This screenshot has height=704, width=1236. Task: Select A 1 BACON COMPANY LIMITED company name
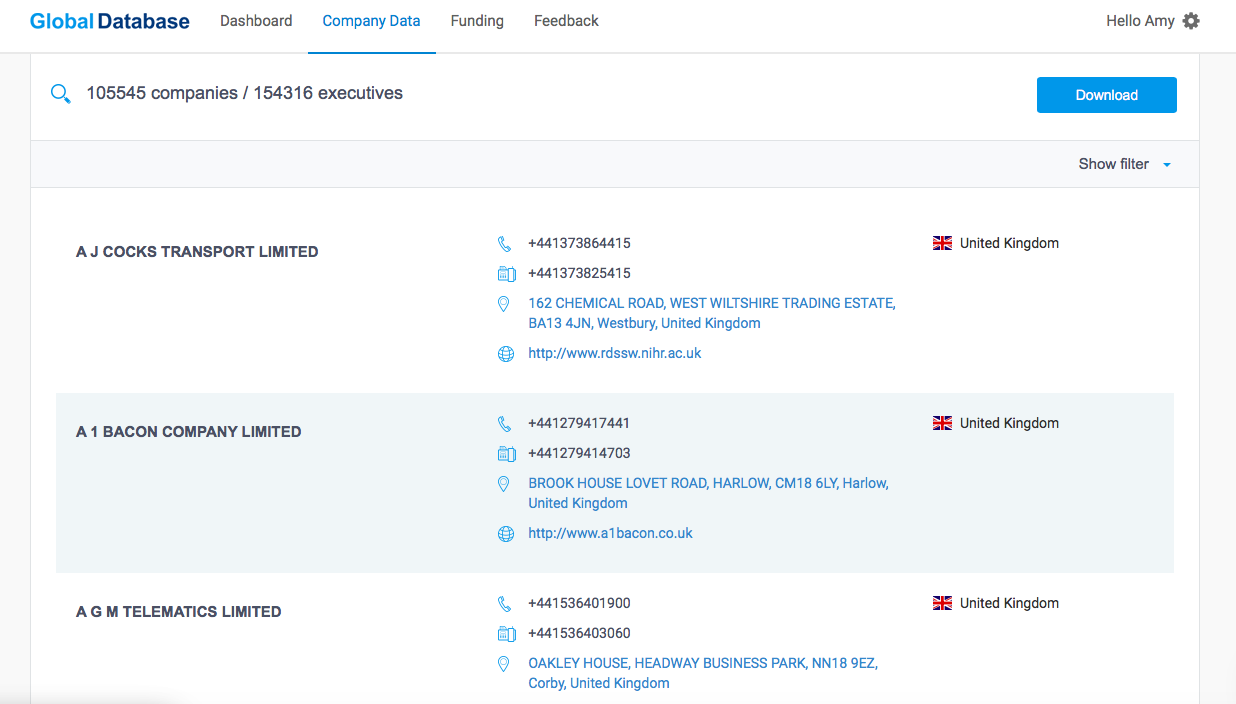189,432
